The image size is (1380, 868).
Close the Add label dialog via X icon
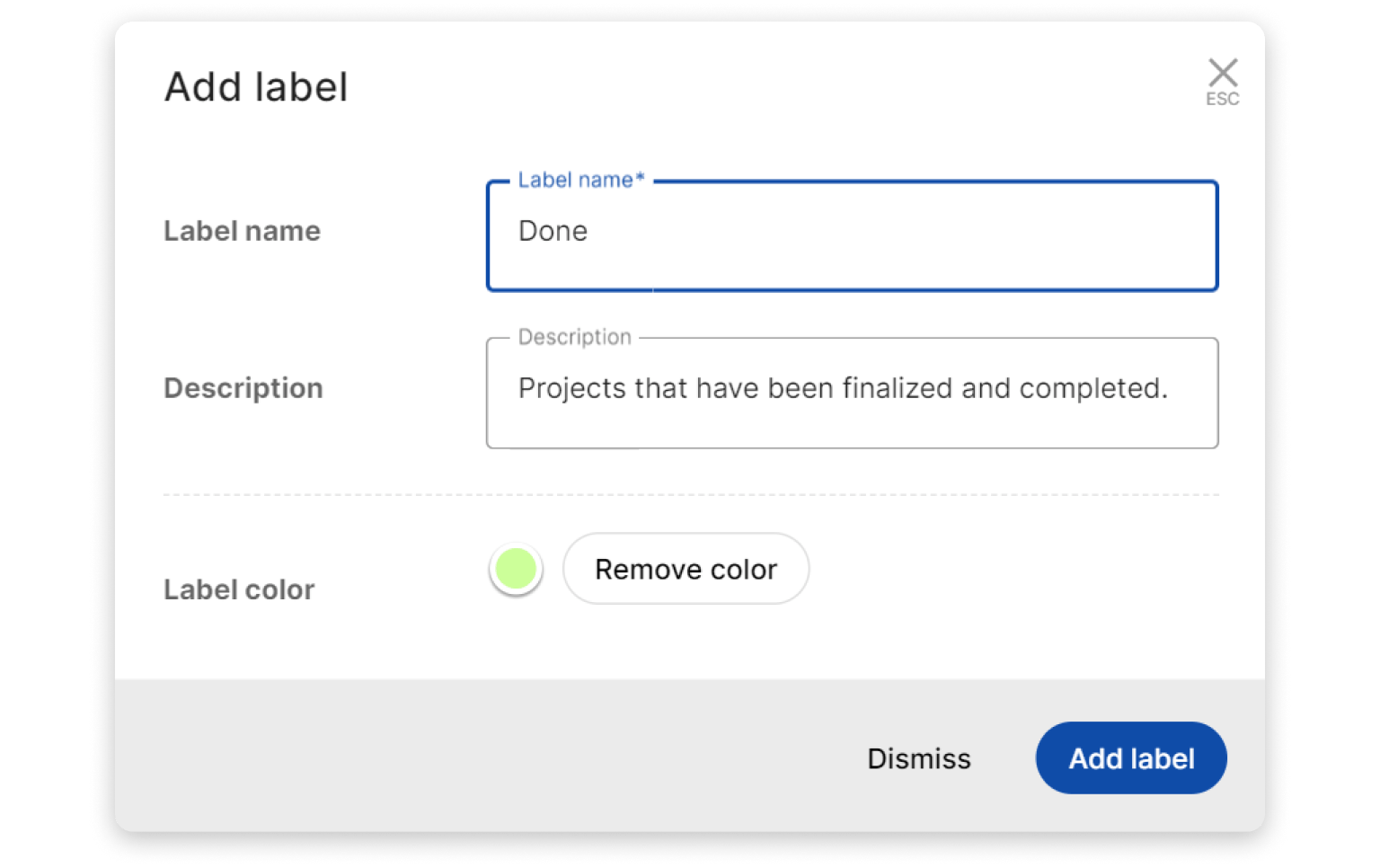pos(1223,72)
